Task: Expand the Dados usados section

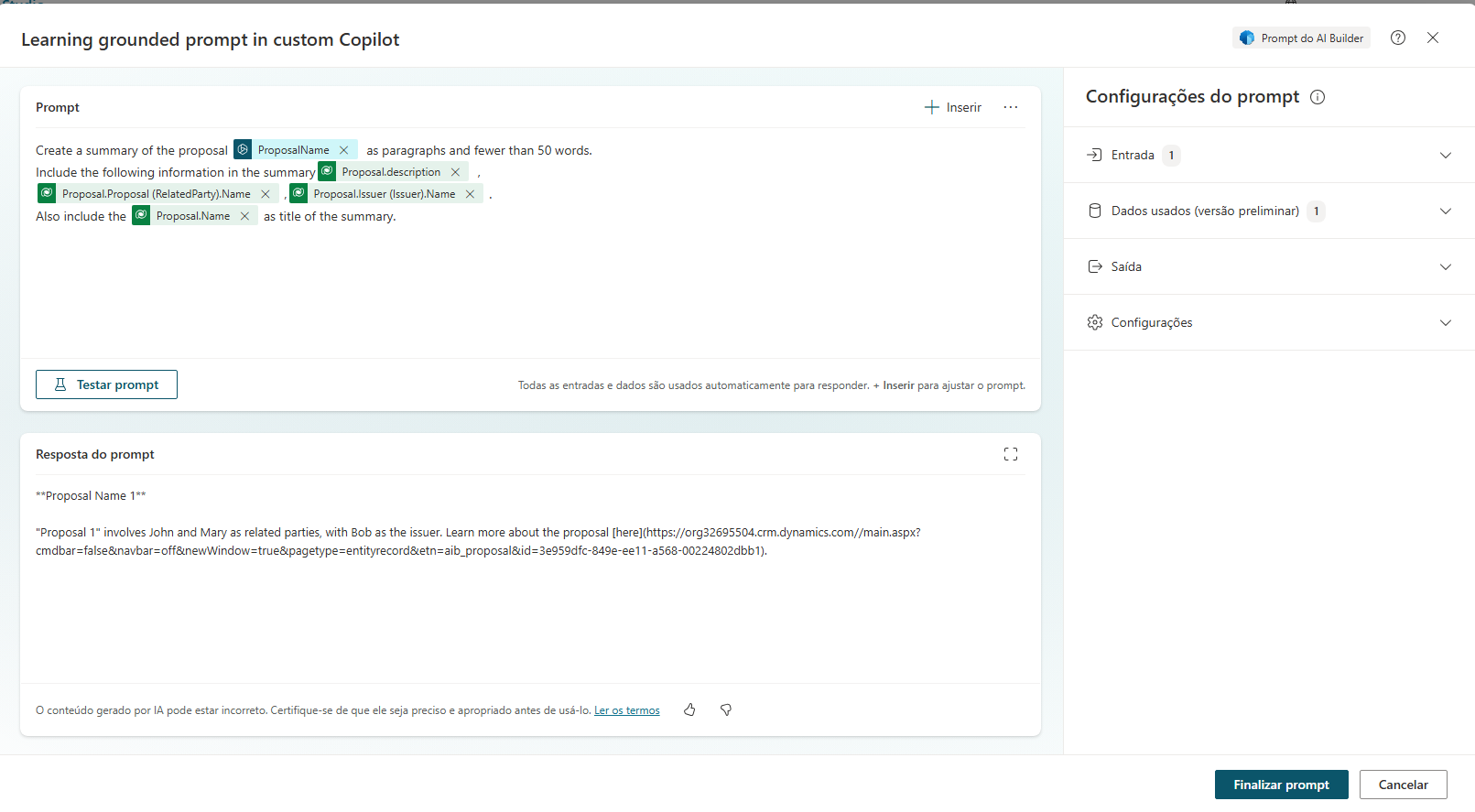Action: tap(1269, 211)
